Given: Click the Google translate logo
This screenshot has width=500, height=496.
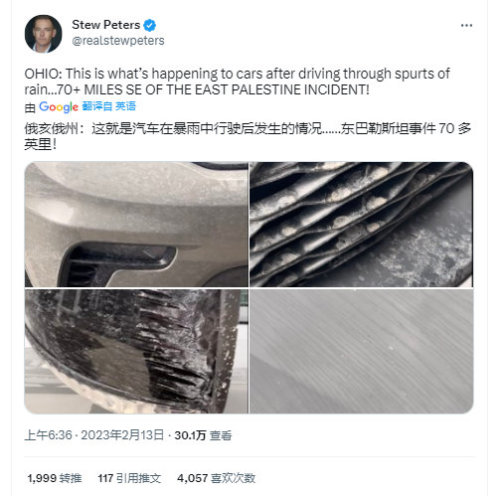Looking at the screenshot, I should [x=59, y=107].
